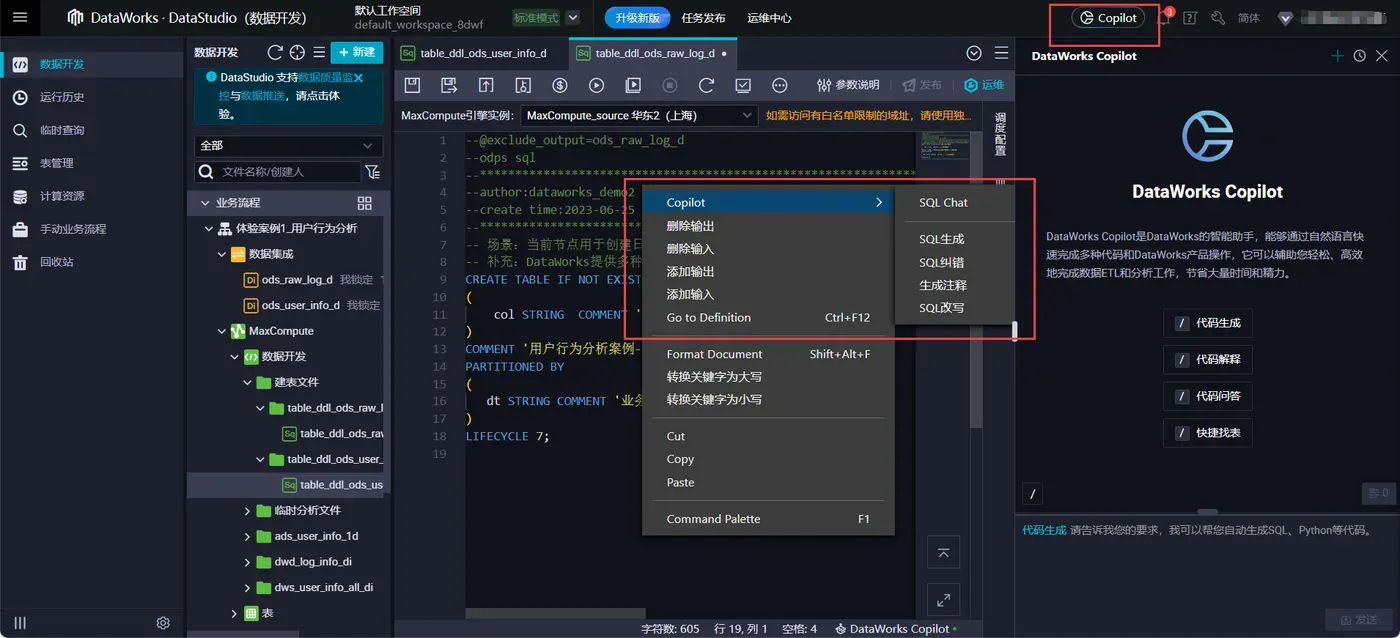Open the help question-mark icon

click(1190, 18)
